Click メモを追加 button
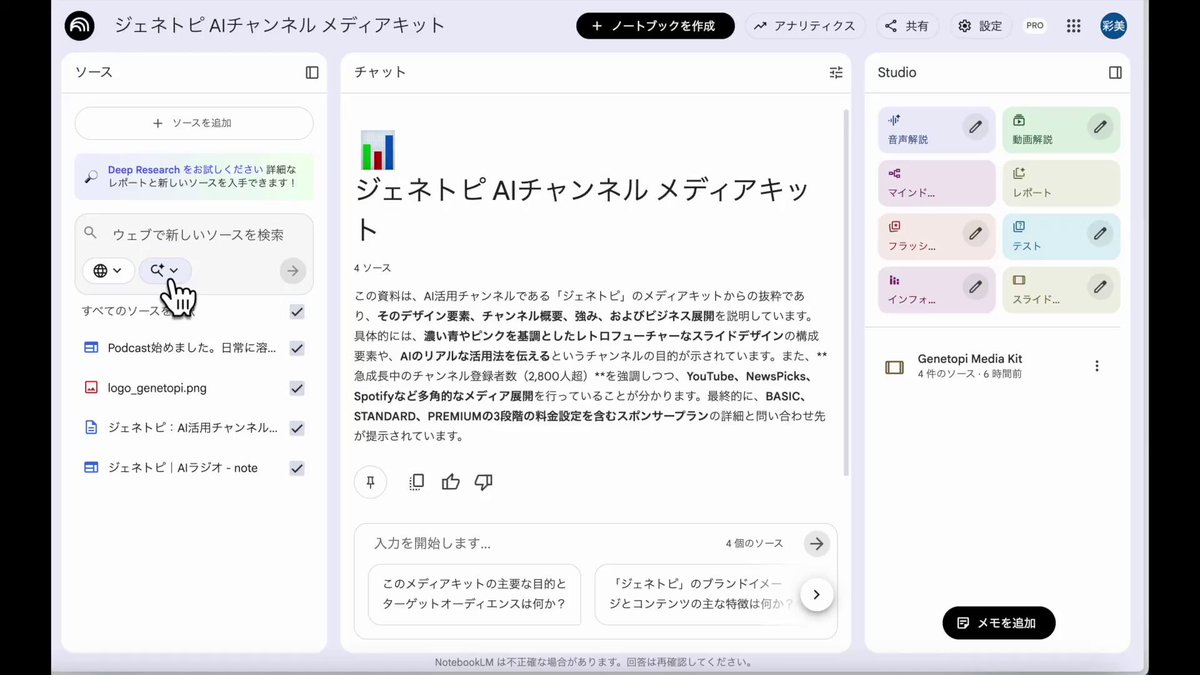 pyautogui.click(x=999, y=623)
